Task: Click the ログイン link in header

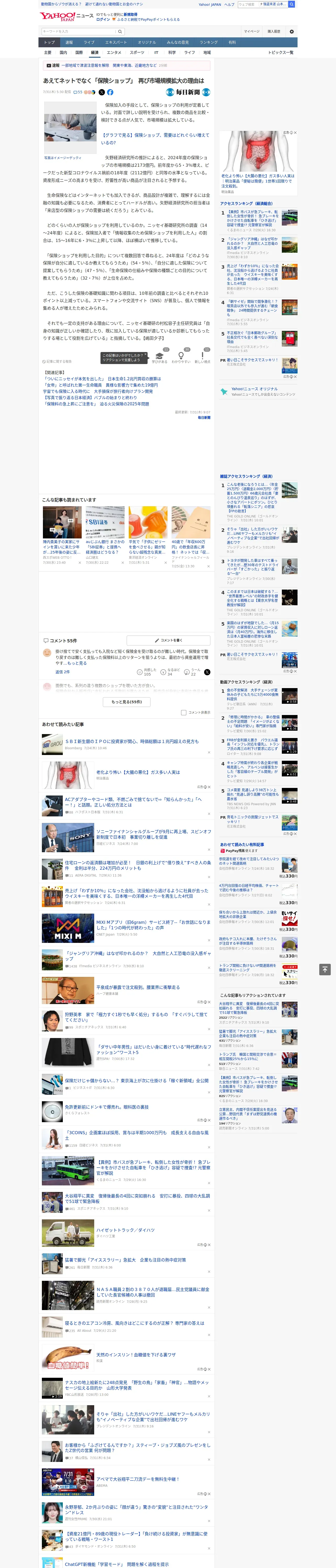Action: (x=103, y=20)
